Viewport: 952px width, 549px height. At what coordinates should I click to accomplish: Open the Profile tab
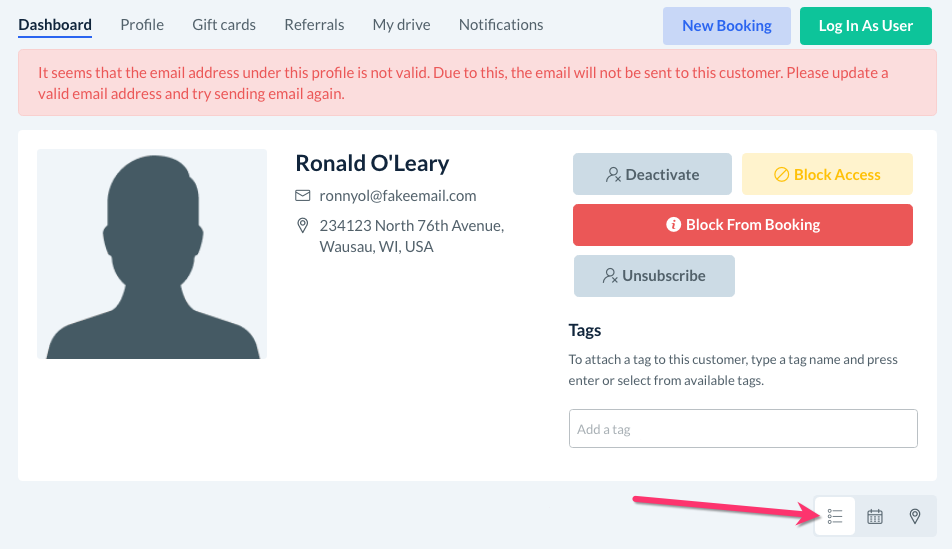tap(142, 25)
